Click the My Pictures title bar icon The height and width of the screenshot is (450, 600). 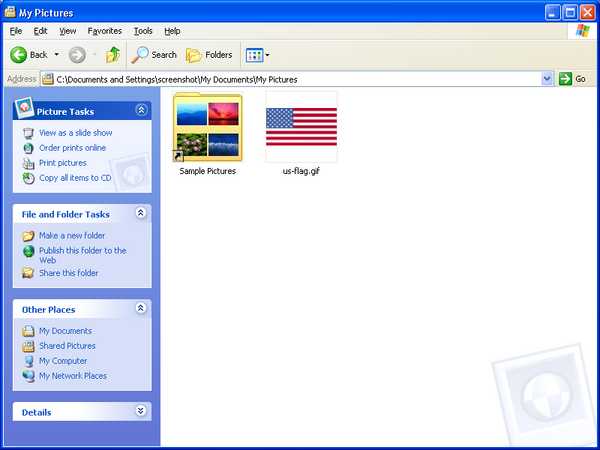click(x=10, y=12)
